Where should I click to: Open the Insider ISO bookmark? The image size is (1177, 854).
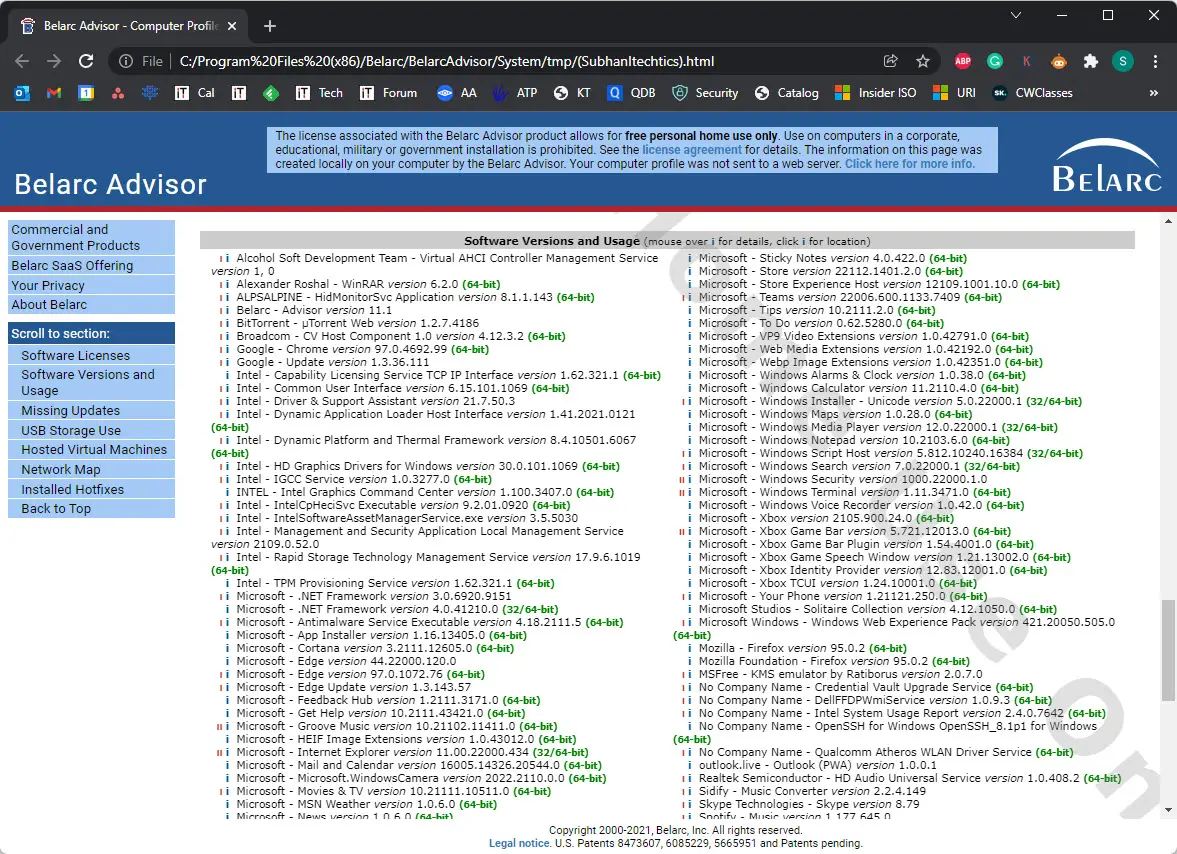pyautogui.click(x=875, y=93)
